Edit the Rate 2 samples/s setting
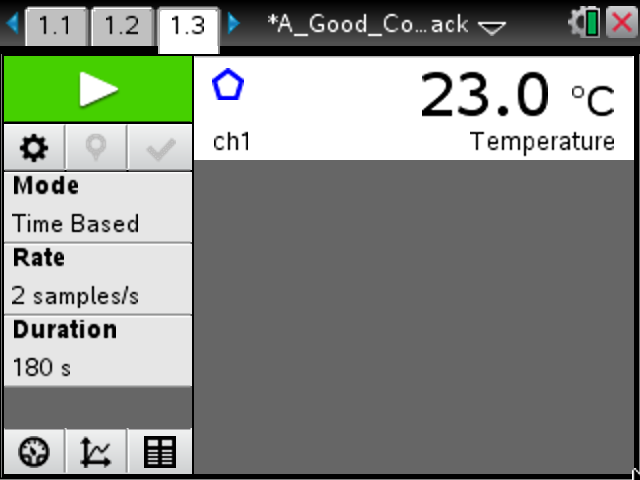The width and height of the screenshot is (640, 480). click(98, 279)
